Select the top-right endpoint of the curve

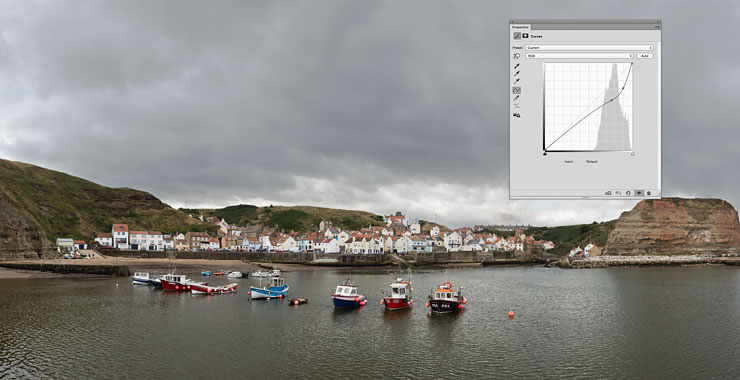632,64
